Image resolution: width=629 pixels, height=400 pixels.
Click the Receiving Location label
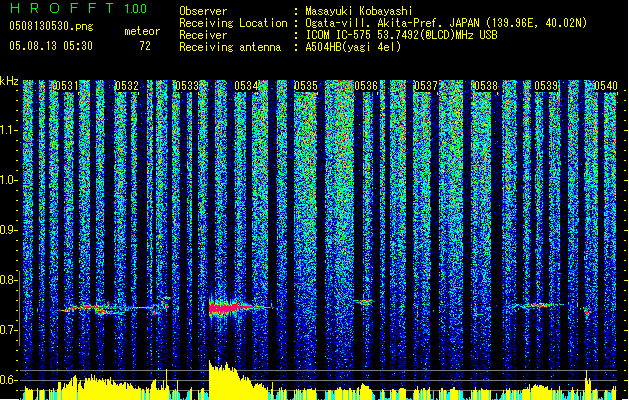[x=233, y=23]
